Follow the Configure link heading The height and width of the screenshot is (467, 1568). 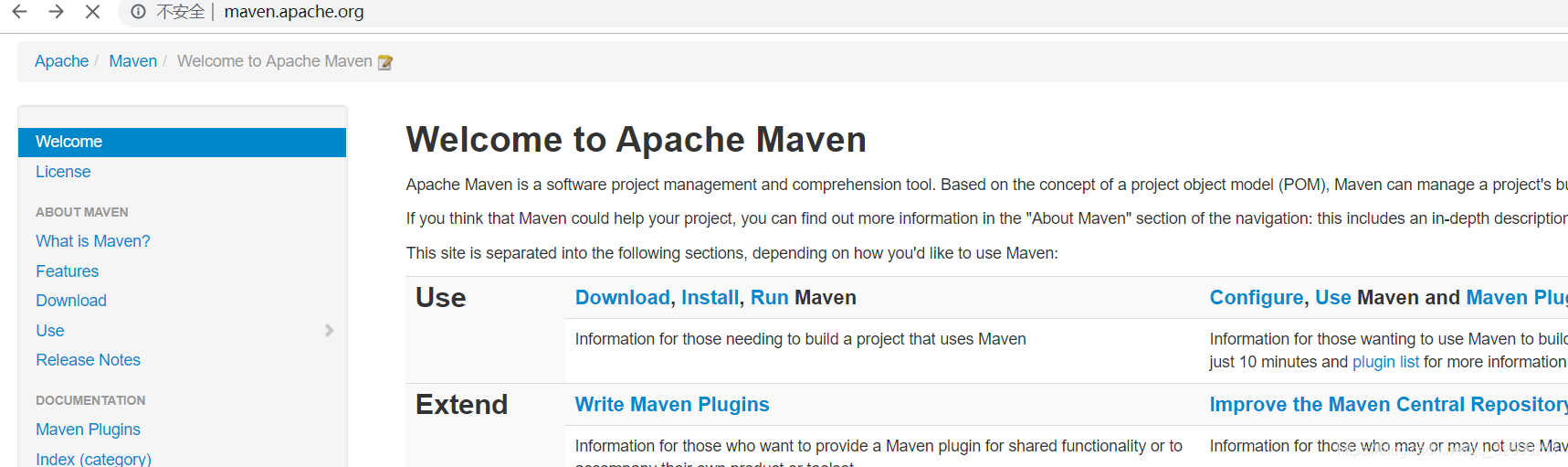tap(1257, 298)
